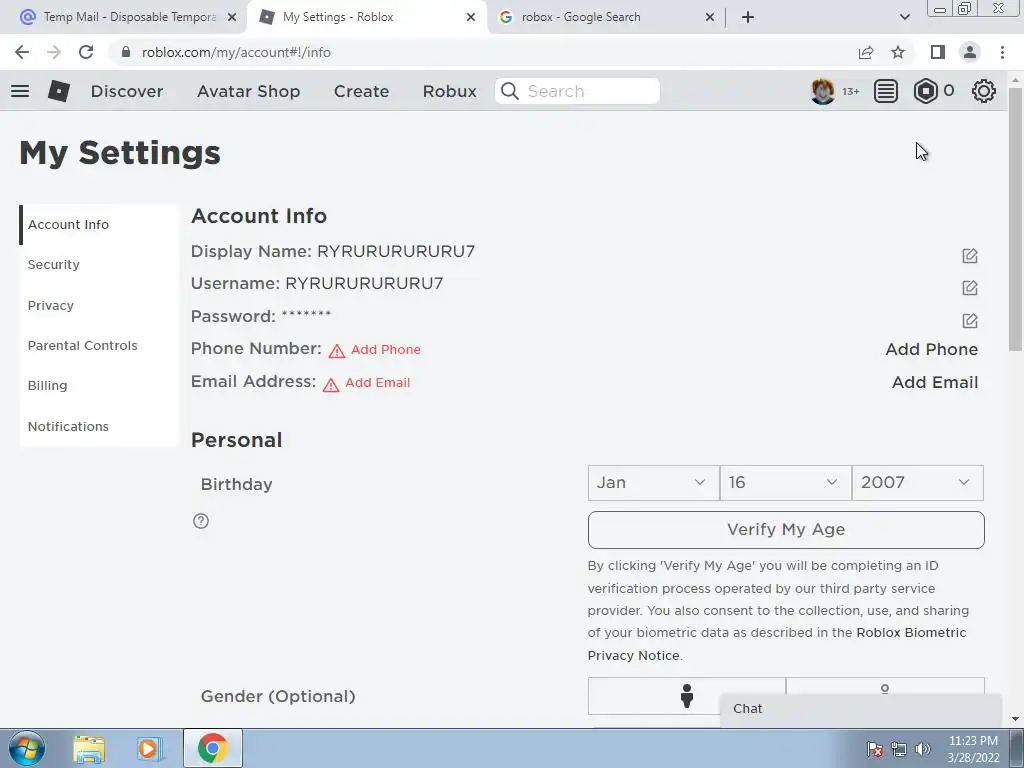
Task: Click the network tray icon
Action: (x=899, y=749)
